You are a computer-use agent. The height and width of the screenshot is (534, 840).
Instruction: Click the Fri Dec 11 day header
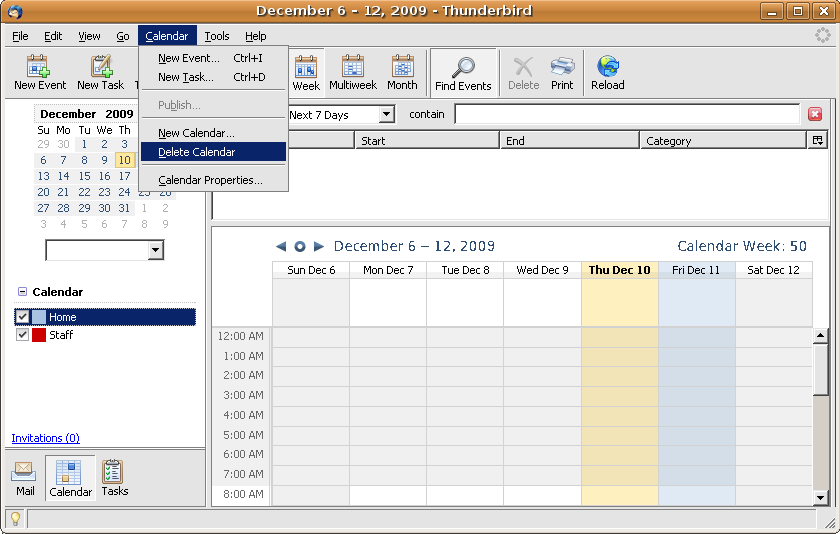(x=696, y=270)
